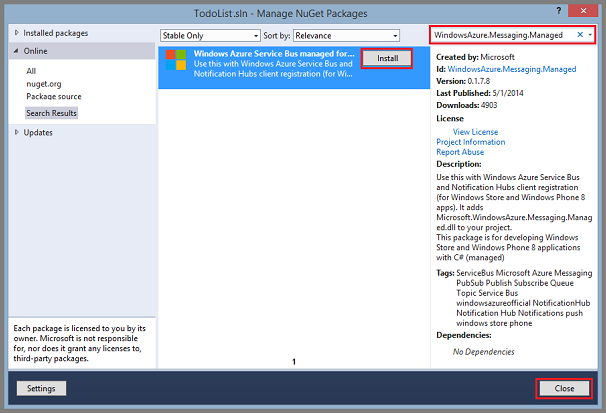This screenshot has width=606, height=413.
Task: Click the Online label
Action: 35,51
